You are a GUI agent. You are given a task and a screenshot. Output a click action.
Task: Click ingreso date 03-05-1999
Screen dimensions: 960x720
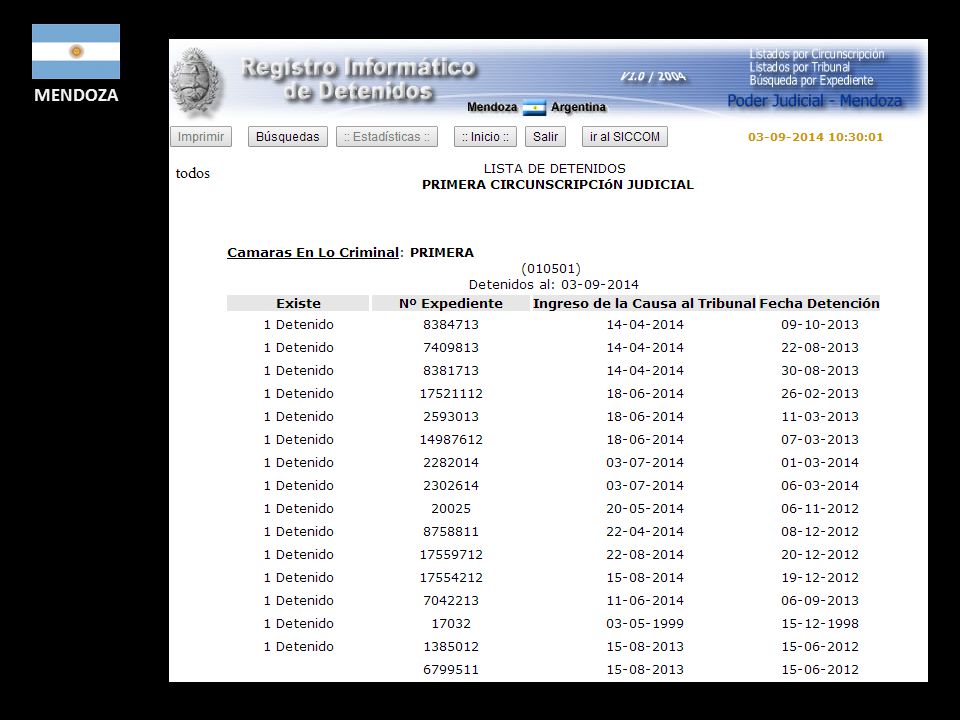[645, 623]
